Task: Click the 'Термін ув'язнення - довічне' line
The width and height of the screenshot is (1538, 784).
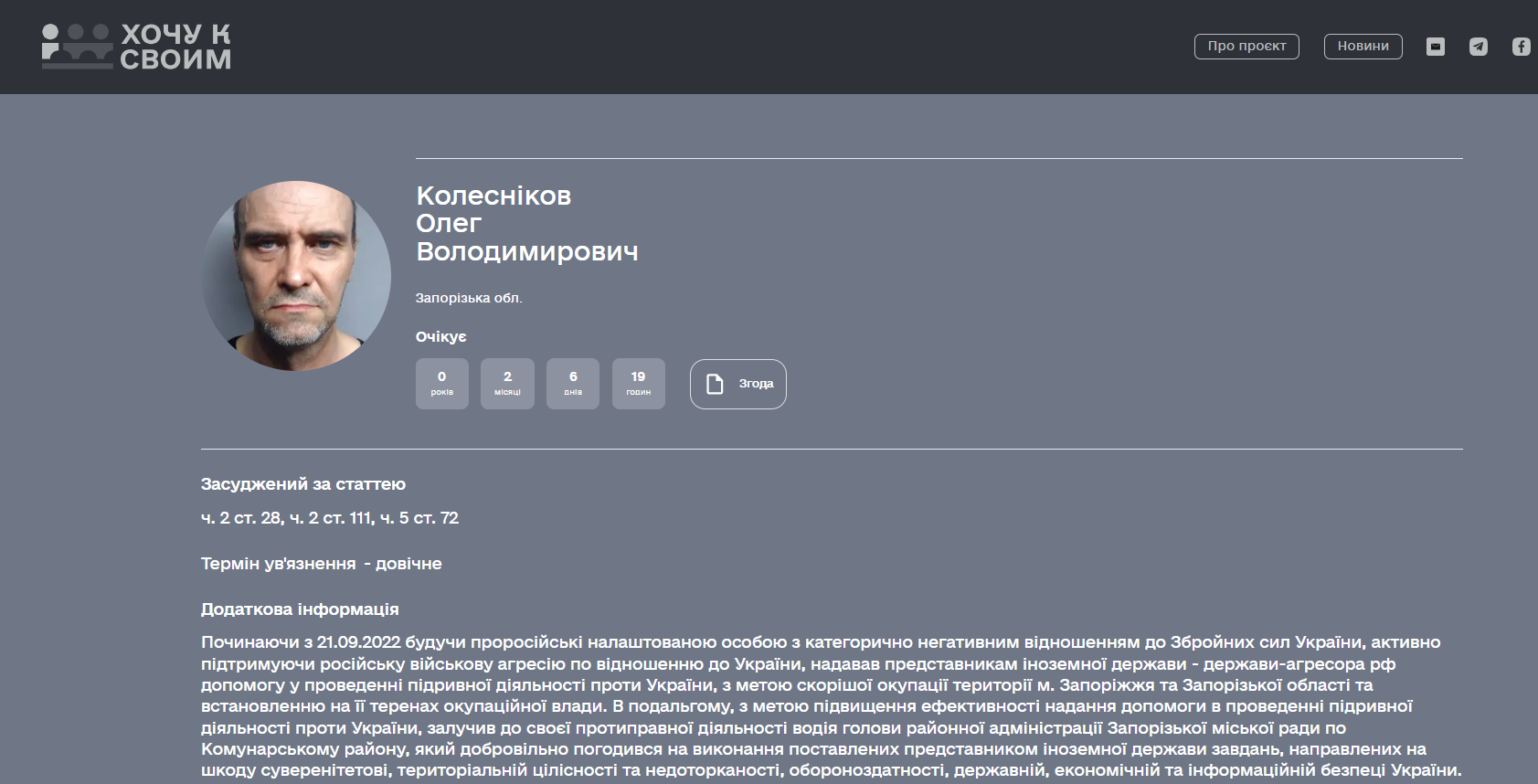Action: coord(321,564)
